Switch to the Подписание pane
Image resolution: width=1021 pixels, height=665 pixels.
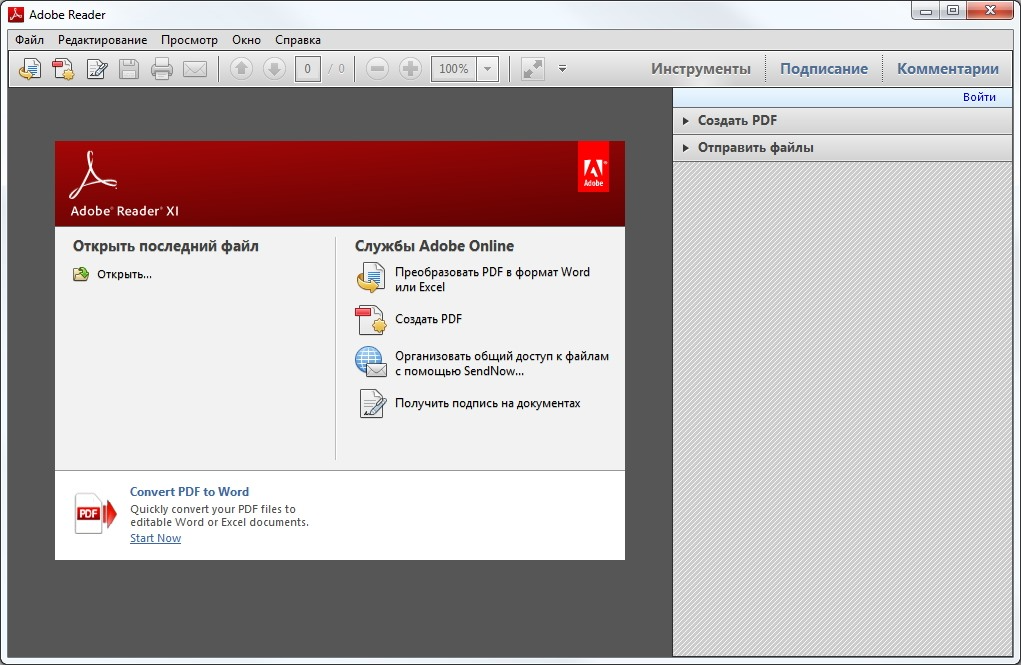tap(824, 69)
